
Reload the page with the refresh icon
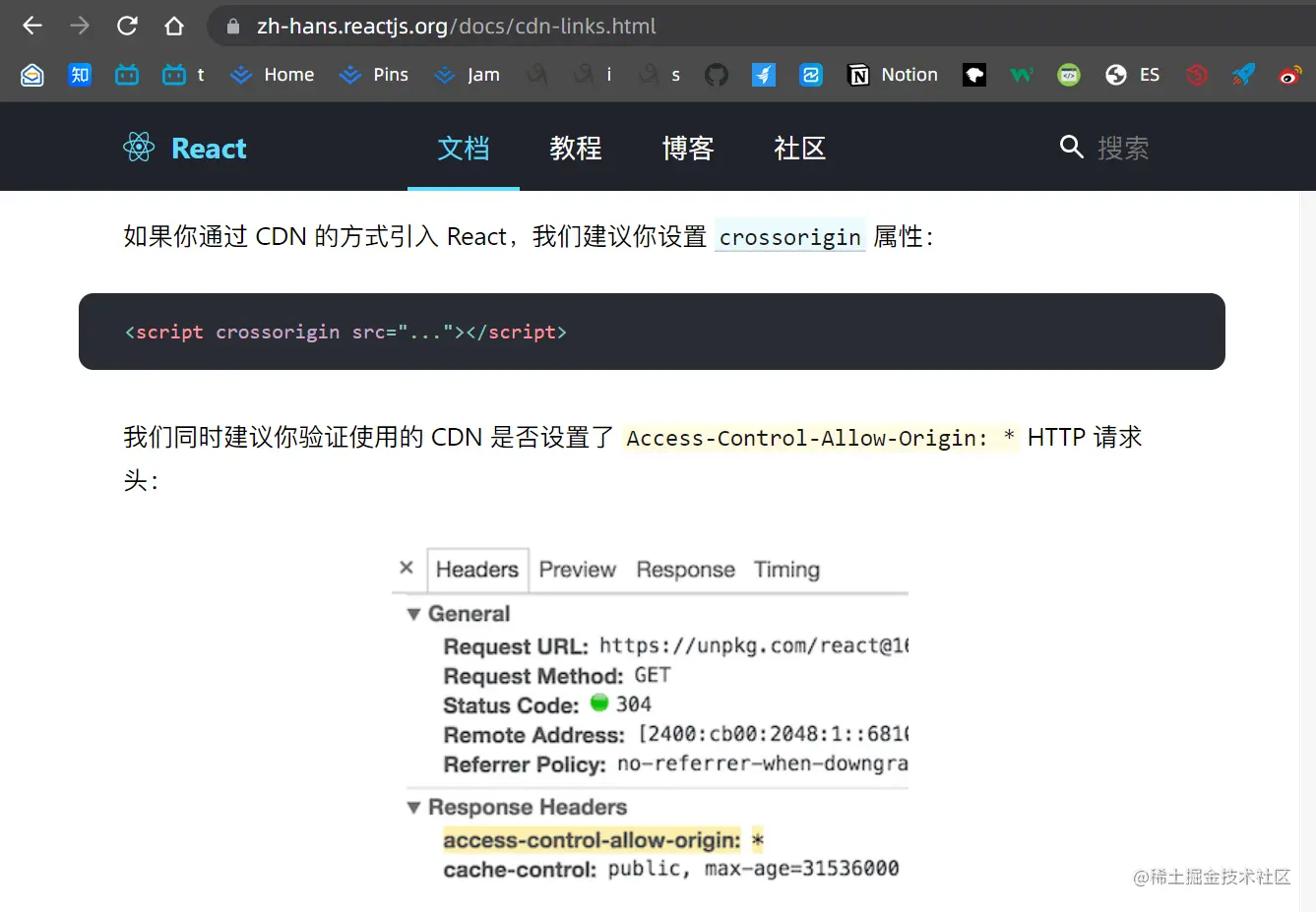[127, 26]
